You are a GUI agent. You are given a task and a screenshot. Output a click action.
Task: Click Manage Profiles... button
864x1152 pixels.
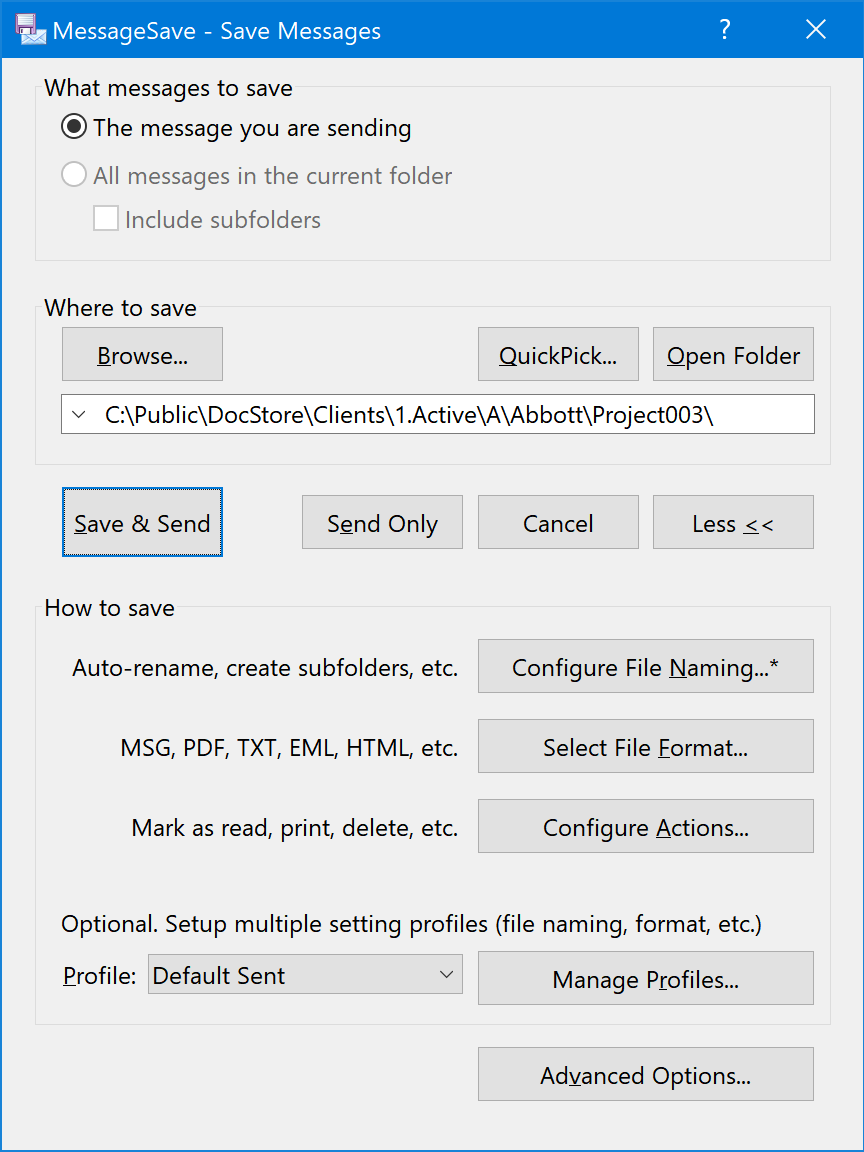[x=646, y=979]
